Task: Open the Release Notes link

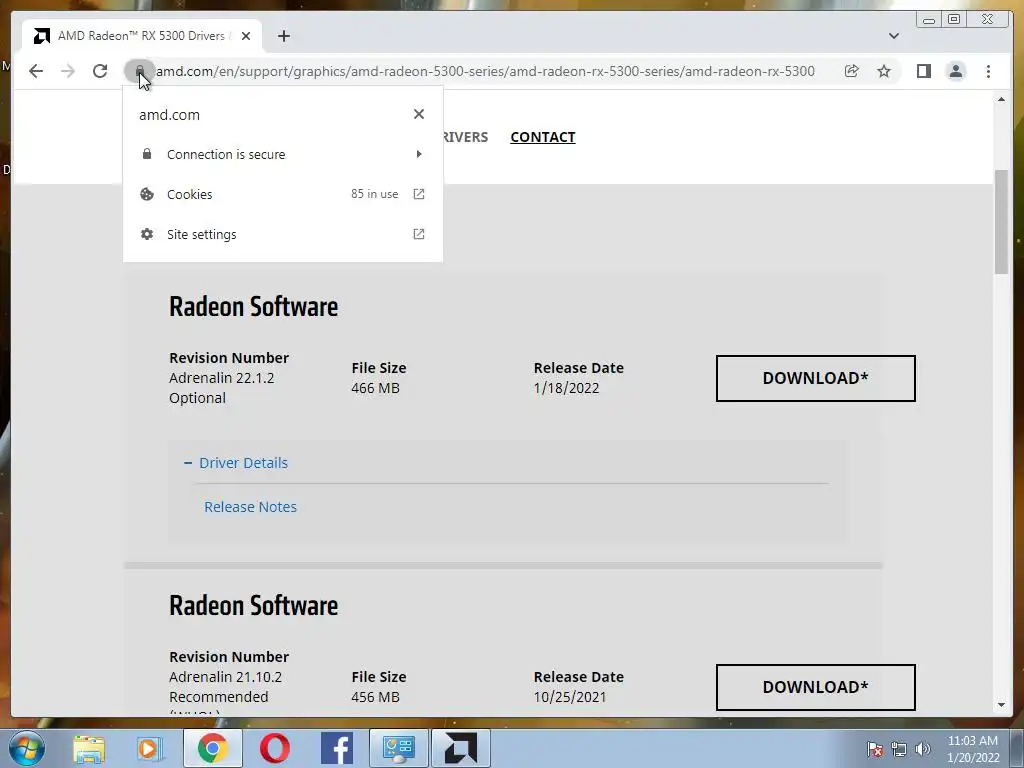Action: pyautogui.click(x=250, y=507)
